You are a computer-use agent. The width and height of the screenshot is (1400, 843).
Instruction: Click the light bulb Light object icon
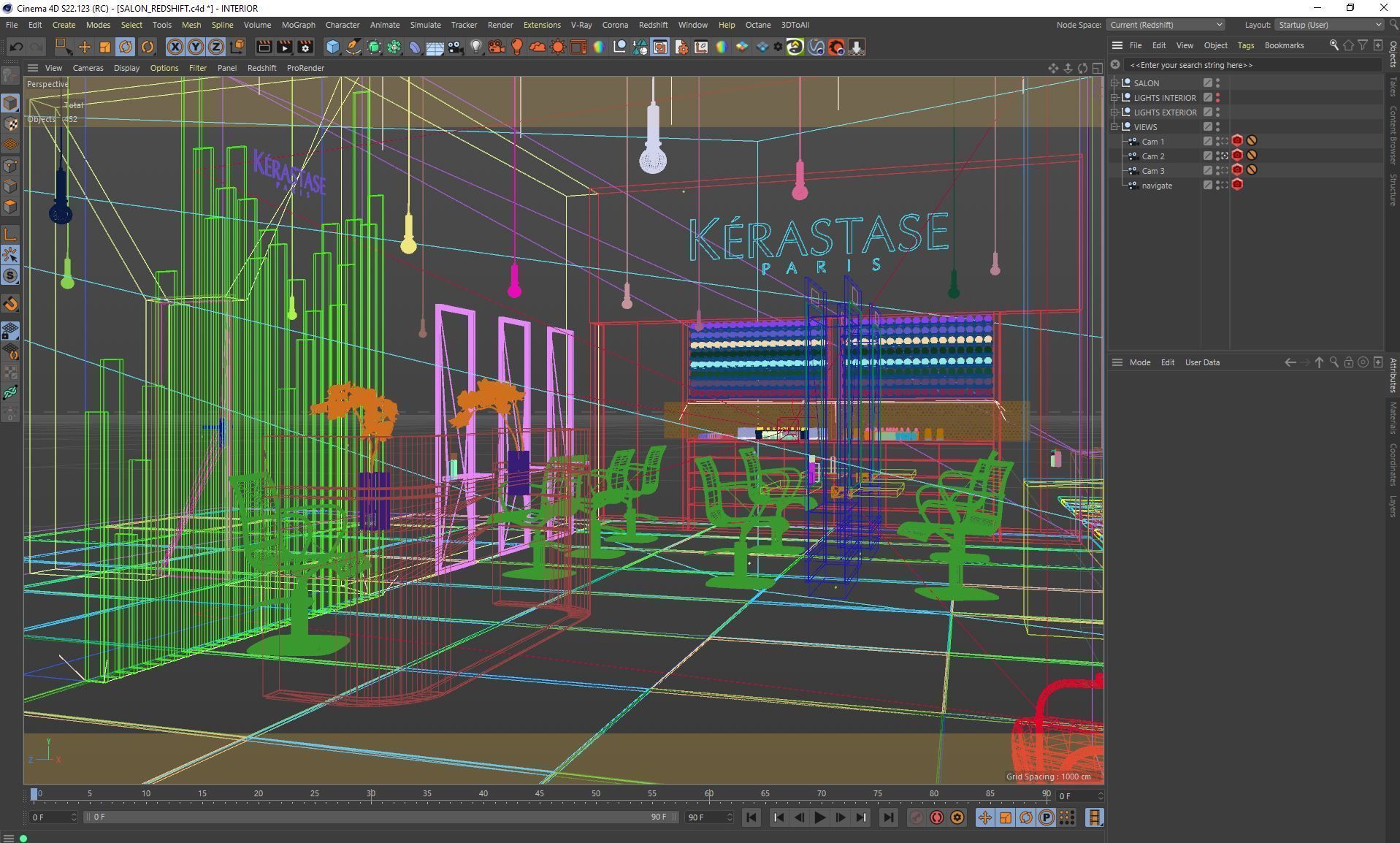point(475,47)
